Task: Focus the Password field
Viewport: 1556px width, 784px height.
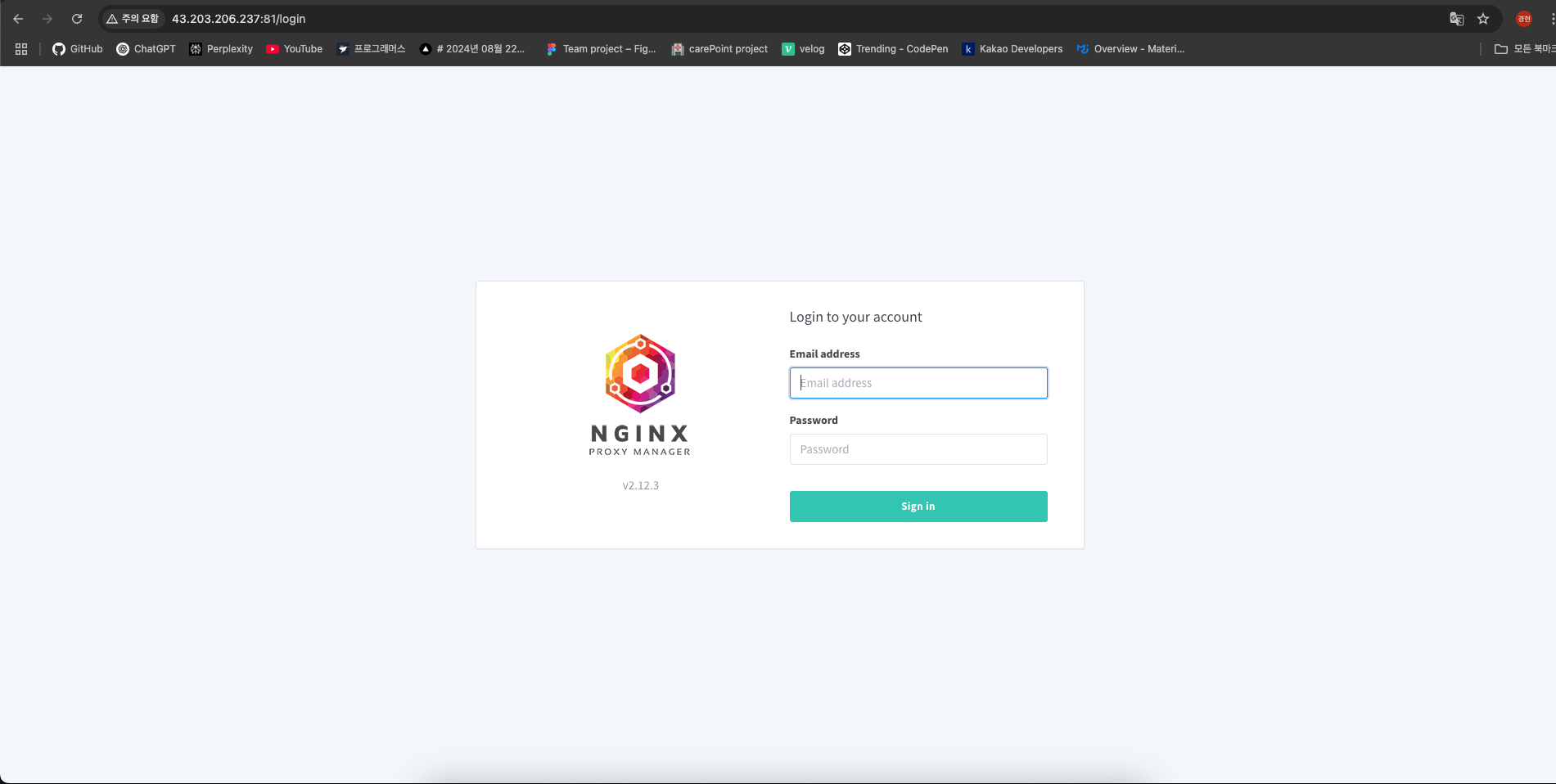Action: (x=918, y=449)
